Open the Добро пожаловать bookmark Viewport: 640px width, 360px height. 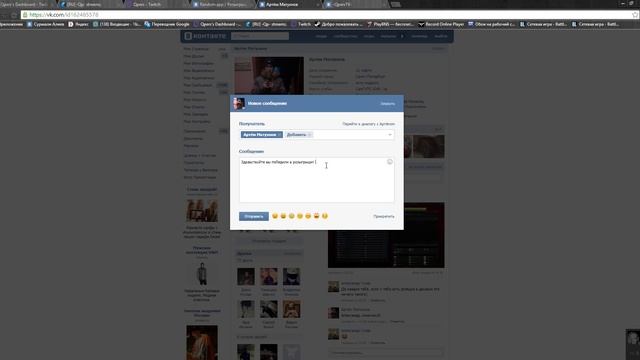pyautogui.click(x=338, y=24)
